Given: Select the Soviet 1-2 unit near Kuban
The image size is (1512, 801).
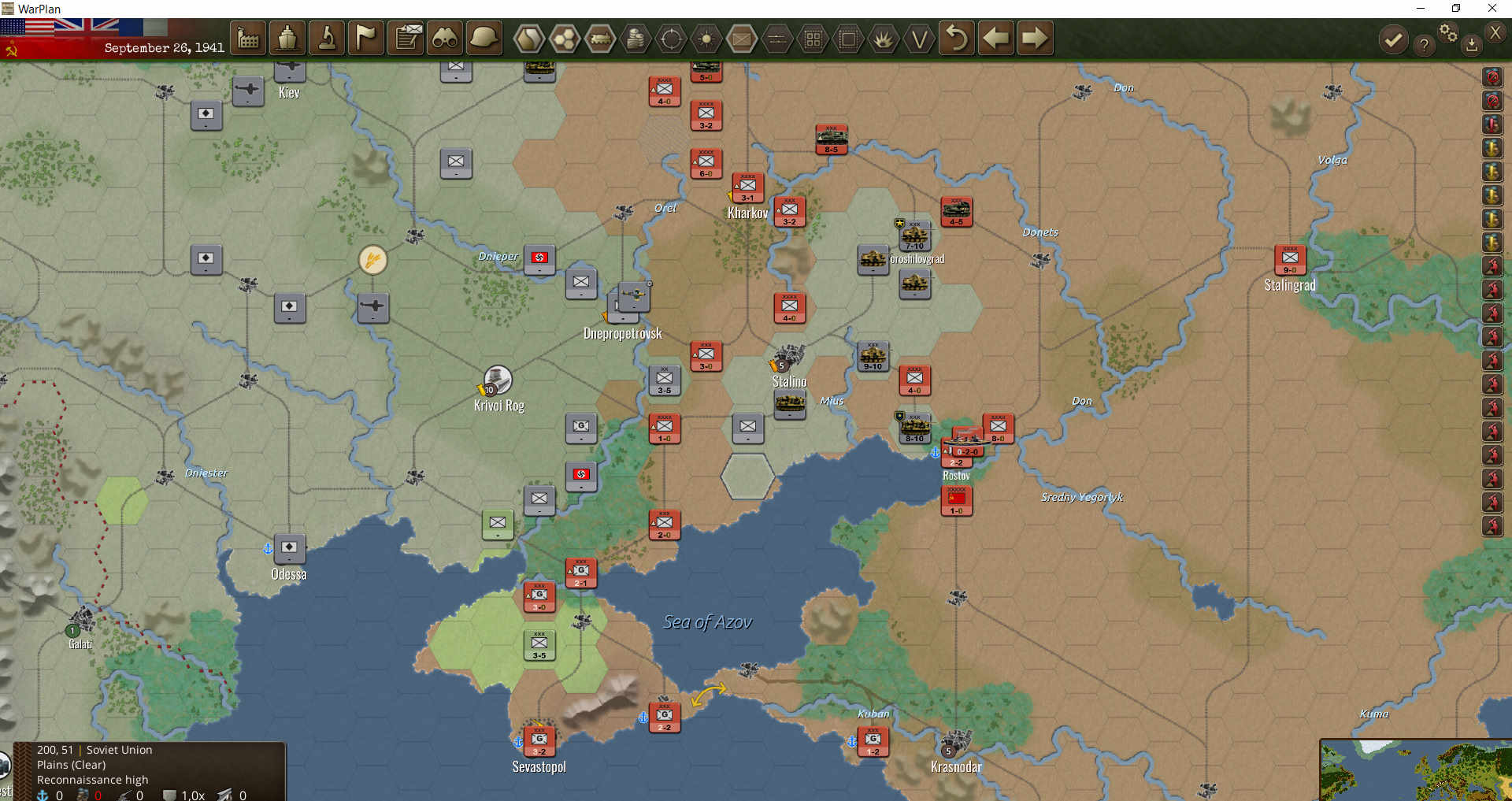Looking at the screenshot, I should (x=873, y=741).
